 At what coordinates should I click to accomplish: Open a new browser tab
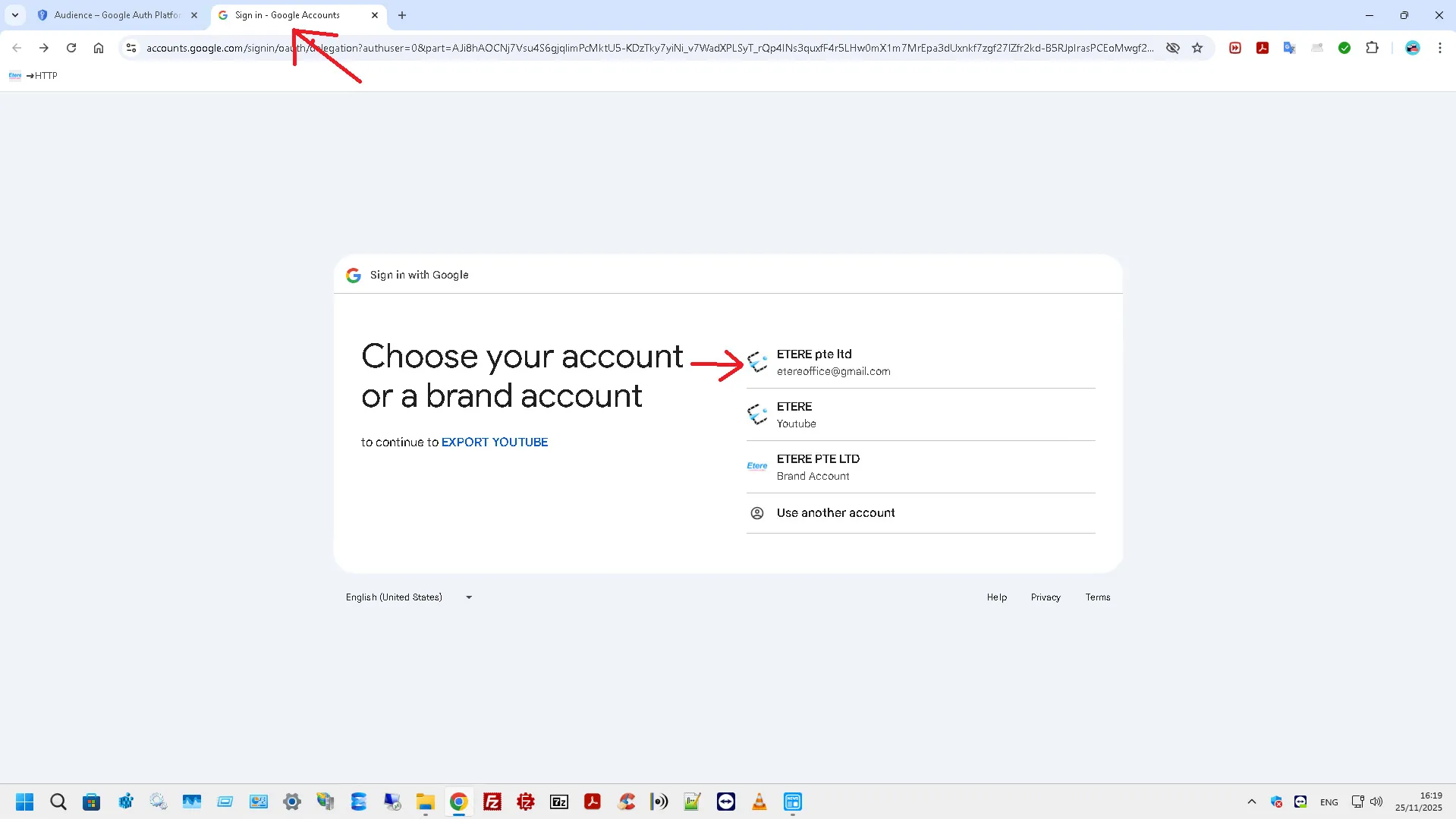(x=402, y=15)
